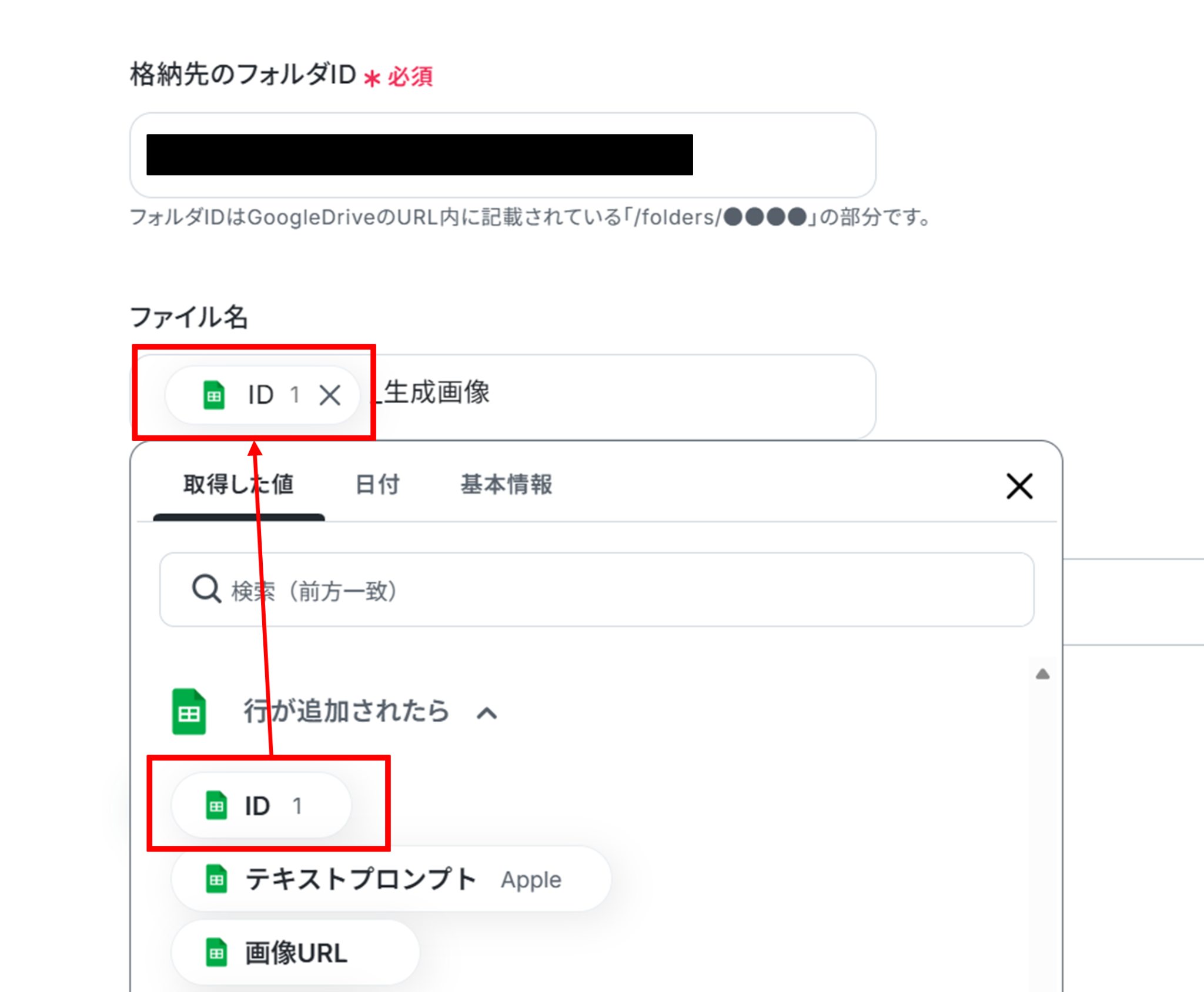Screen dimensions: 1204x992
Task: Click the scrollbar up arrow
Action: point(1042,674)
